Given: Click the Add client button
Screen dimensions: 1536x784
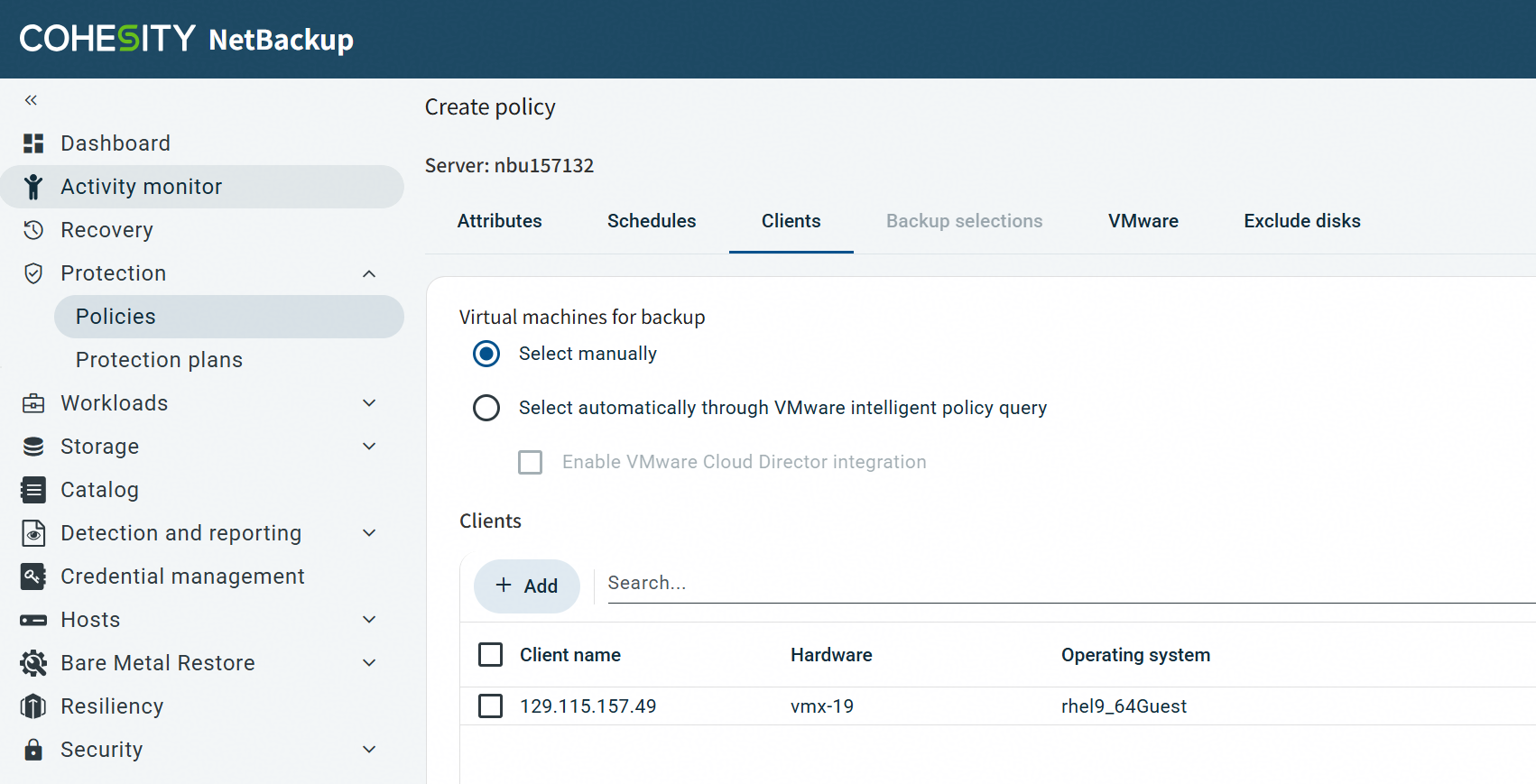Looking at the screenshot, I should point(527,586).
